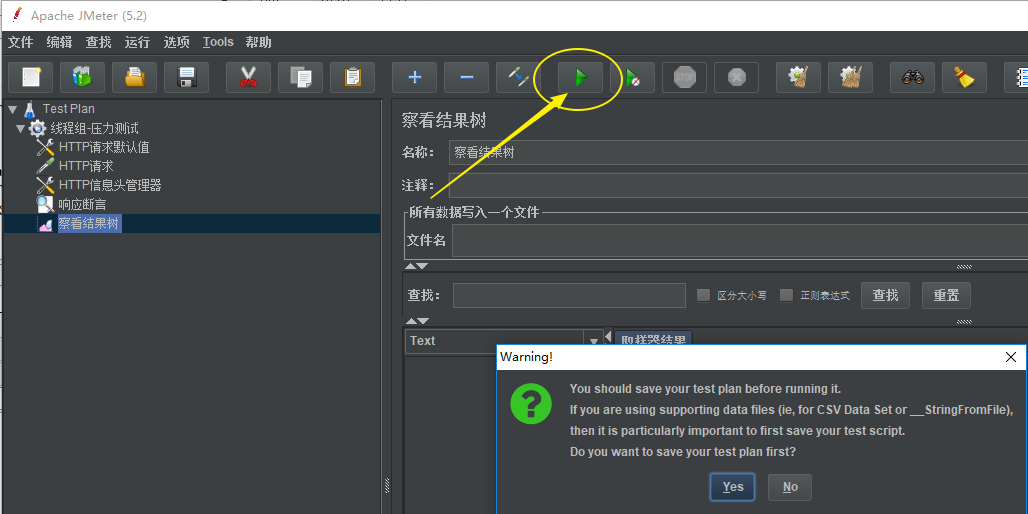
Task: Start the test with green play icon
Action: [580, 77]
